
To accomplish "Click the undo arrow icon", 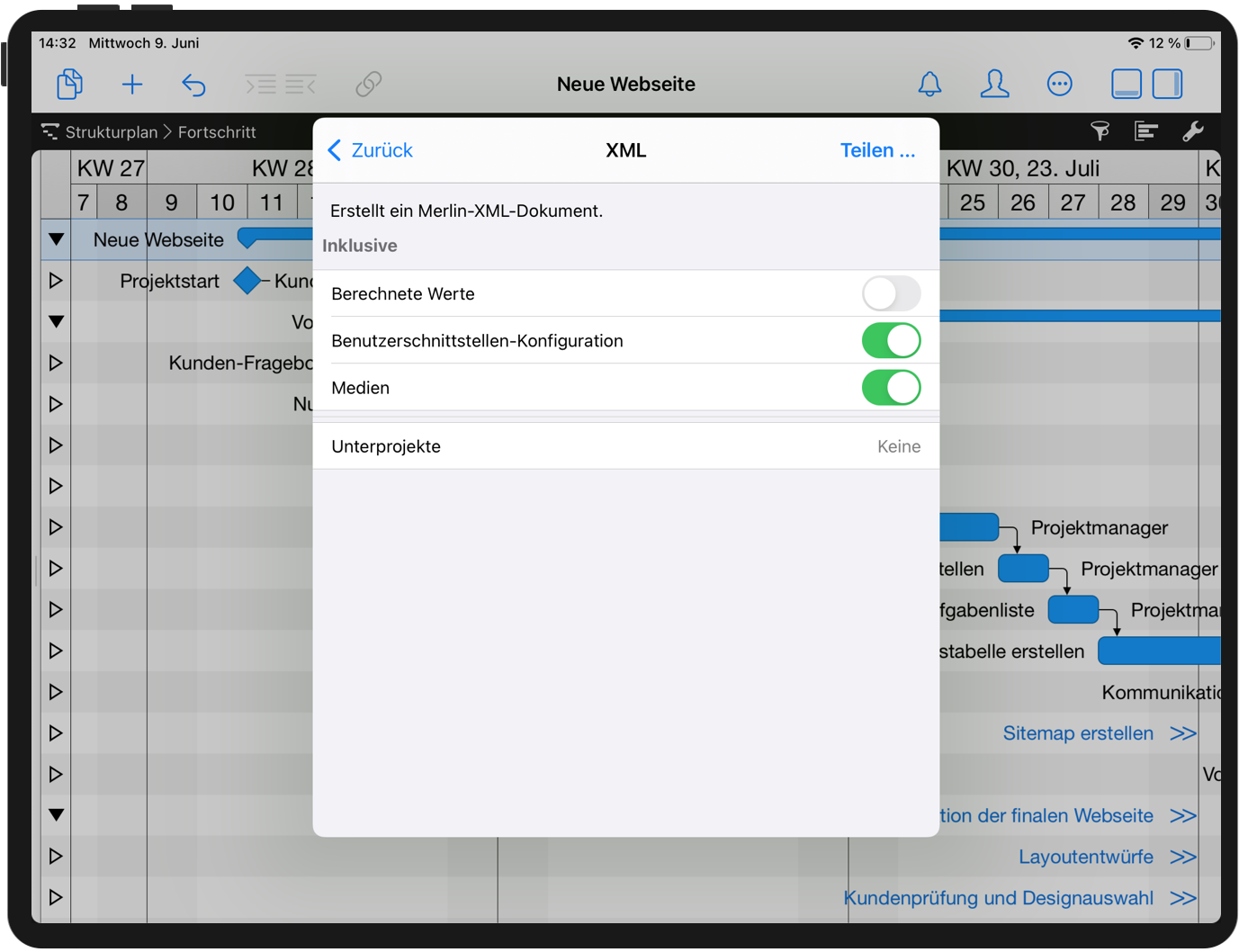I will click(x=193, y=84).
